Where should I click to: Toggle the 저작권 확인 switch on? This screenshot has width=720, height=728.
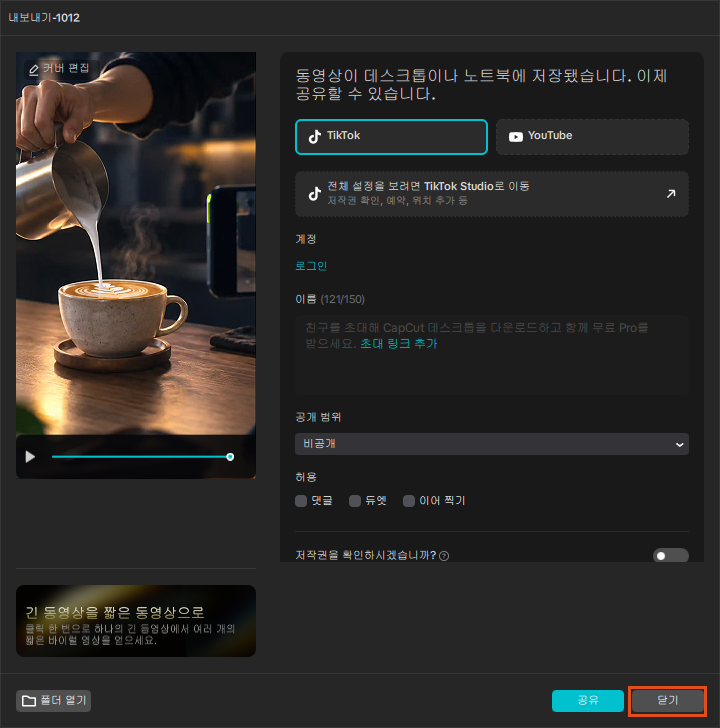click(670, 555)
